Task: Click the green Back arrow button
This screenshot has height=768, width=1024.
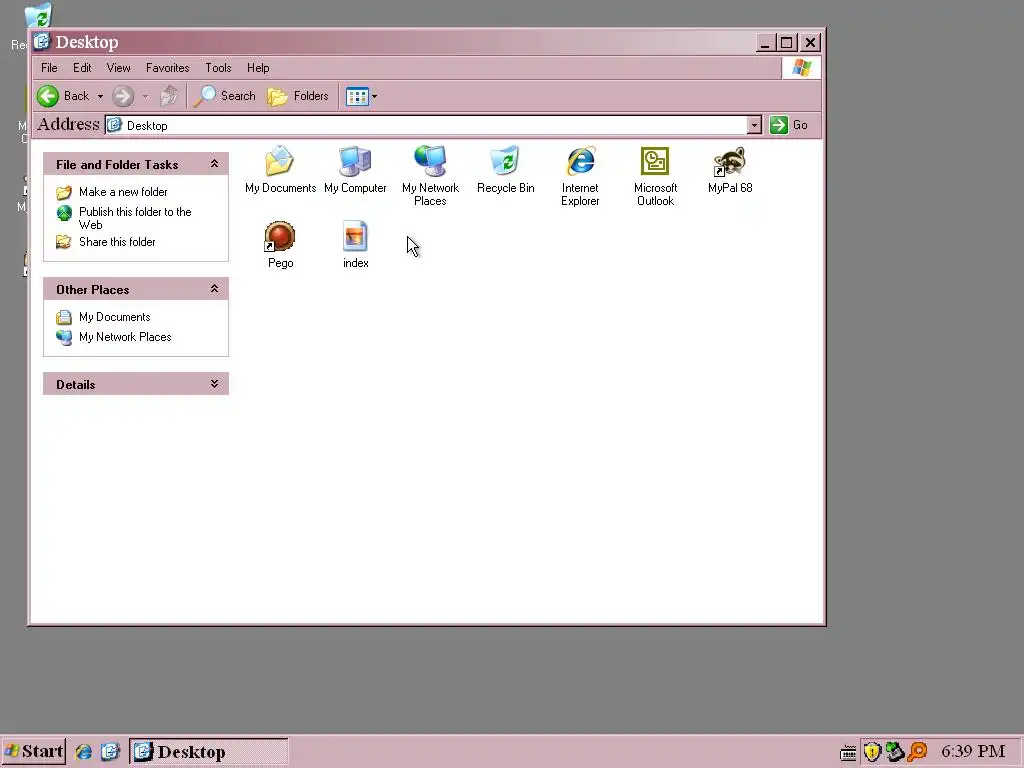Action: (48, 97)
